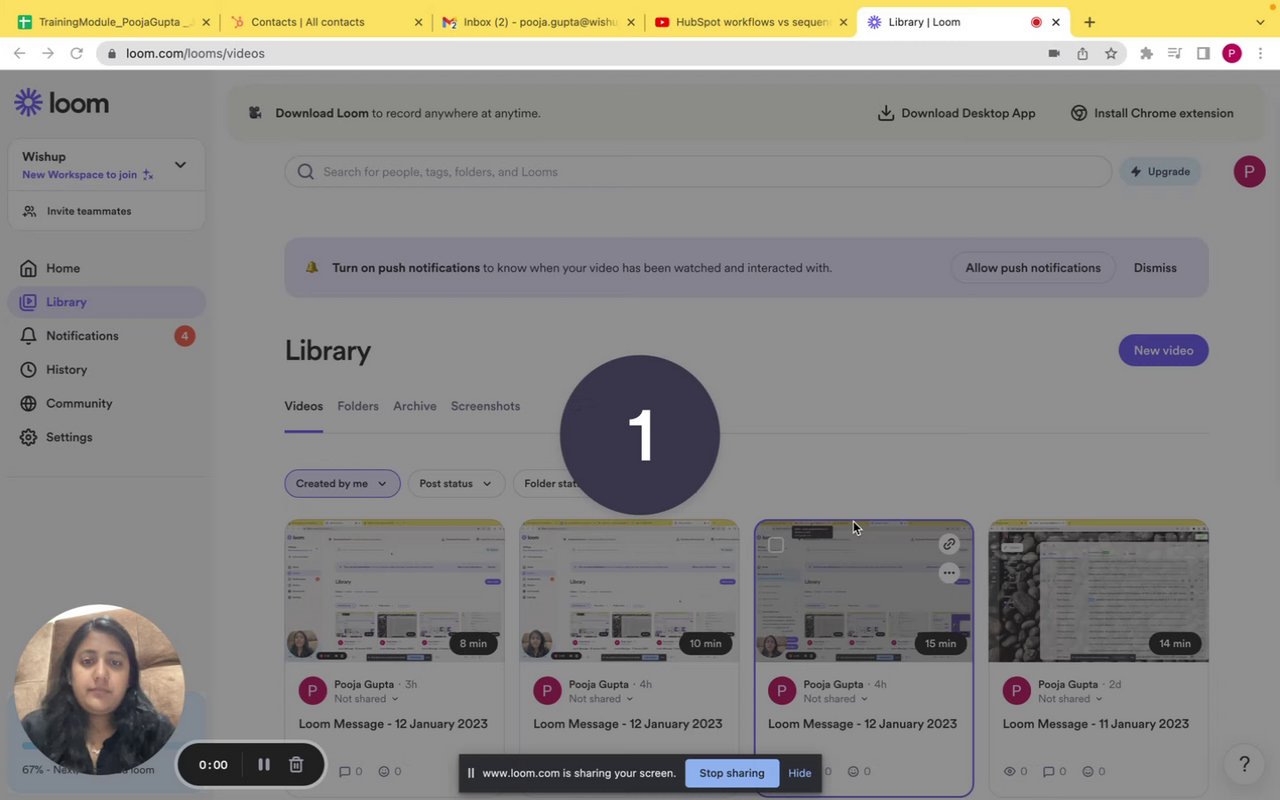1280x800 pixels.
Task: Delete the recording with trash icon
Action: (296, 765)
